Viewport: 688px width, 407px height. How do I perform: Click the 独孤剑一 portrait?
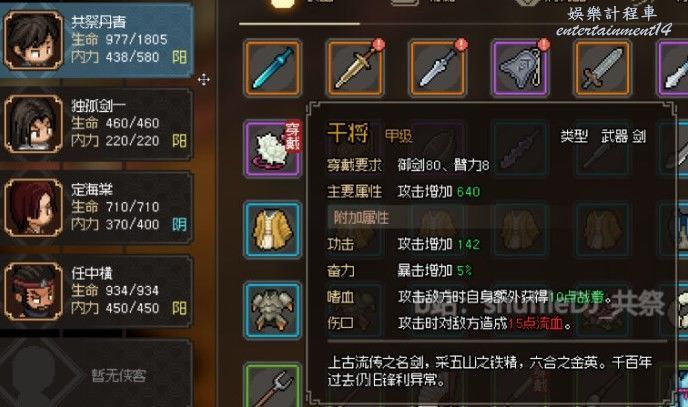[x=33, y=124]
